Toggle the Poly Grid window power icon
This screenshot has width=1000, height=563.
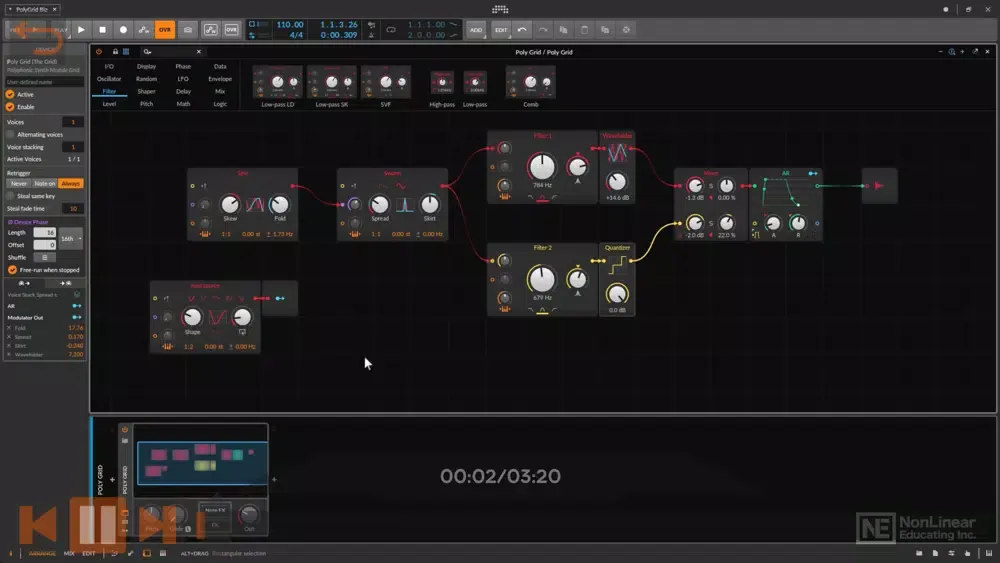[99, 52]
